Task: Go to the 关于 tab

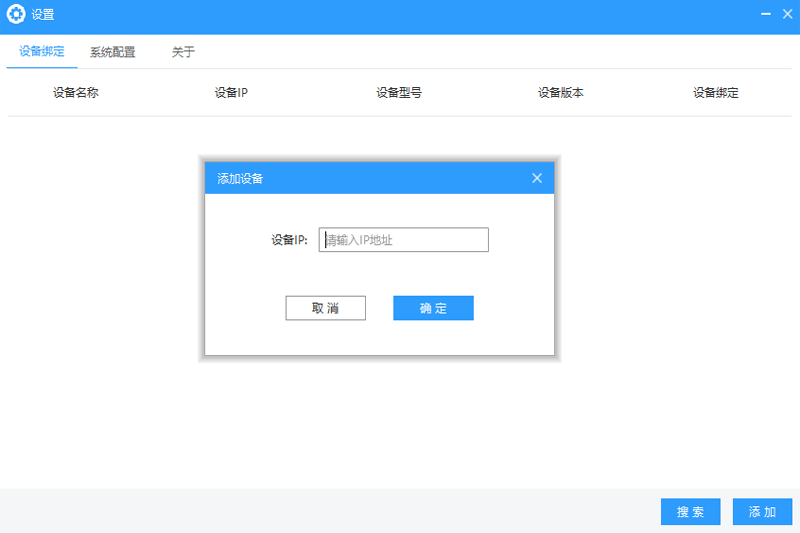Action: (183, 52)
